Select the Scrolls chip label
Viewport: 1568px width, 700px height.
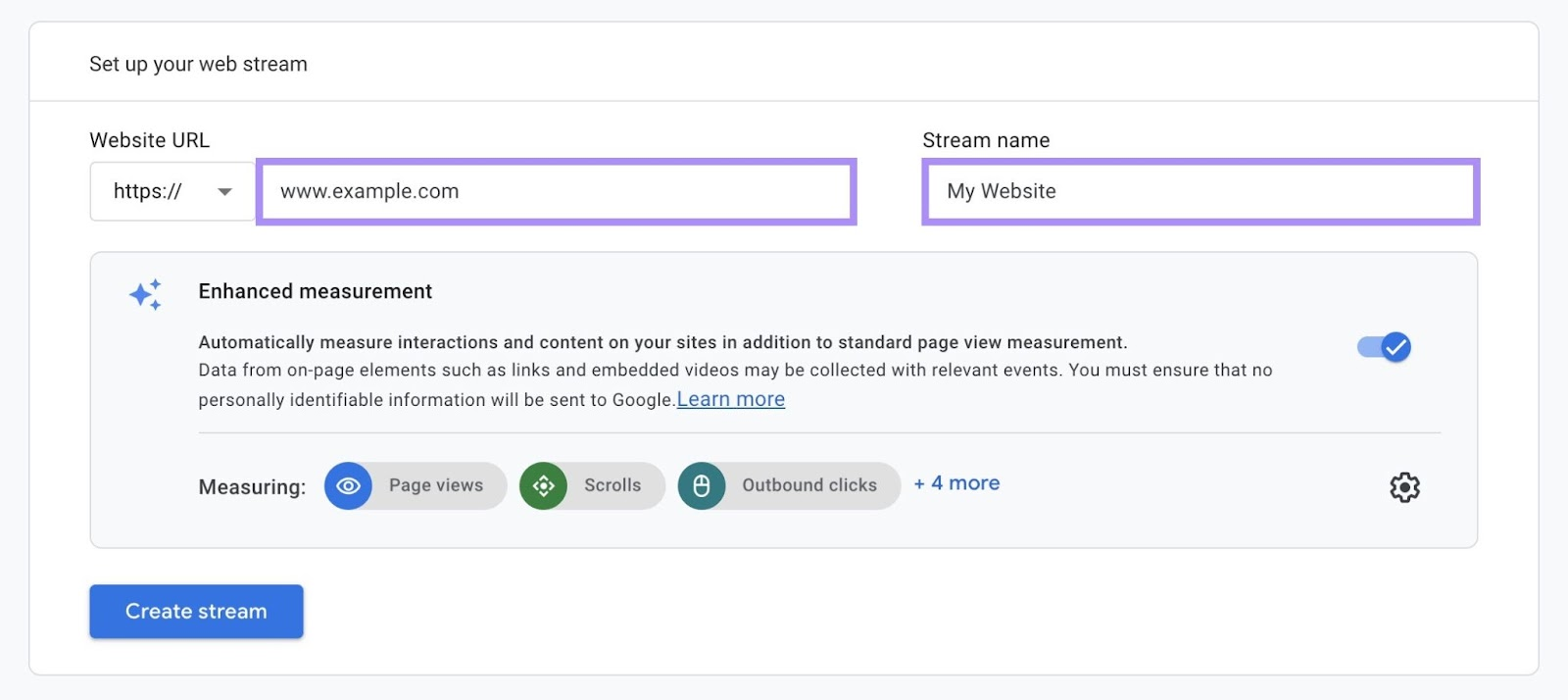coord(612,485)
